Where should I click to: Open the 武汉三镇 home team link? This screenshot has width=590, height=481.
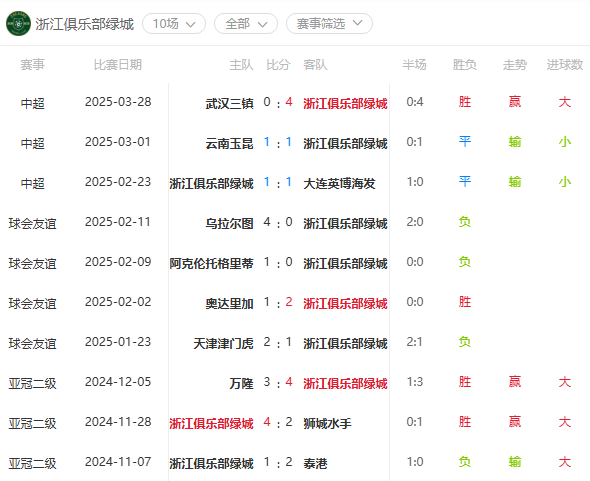click(230, 103)
